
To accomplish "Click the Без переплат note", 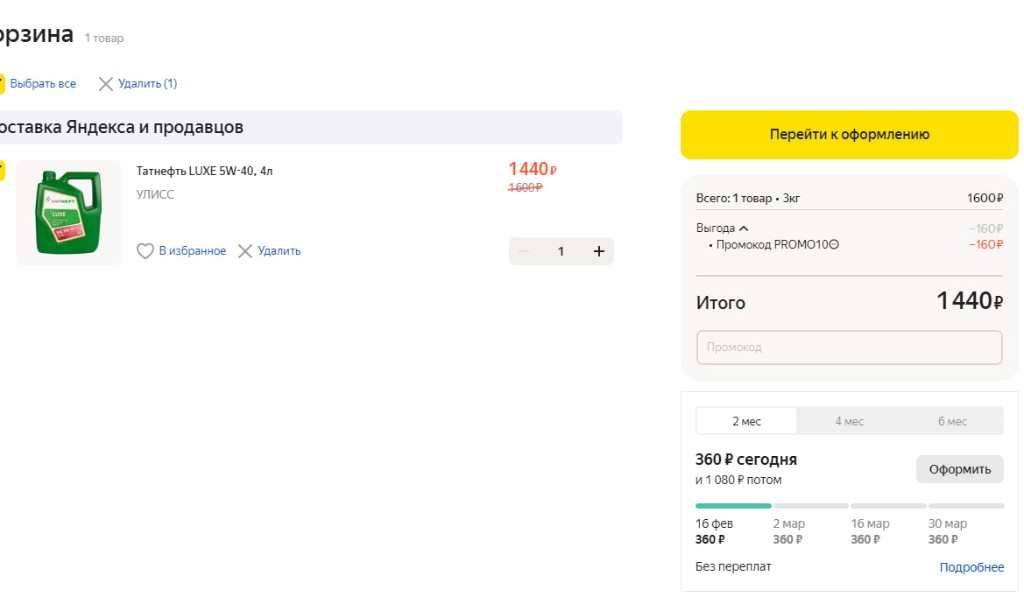I will pos(733,567).
